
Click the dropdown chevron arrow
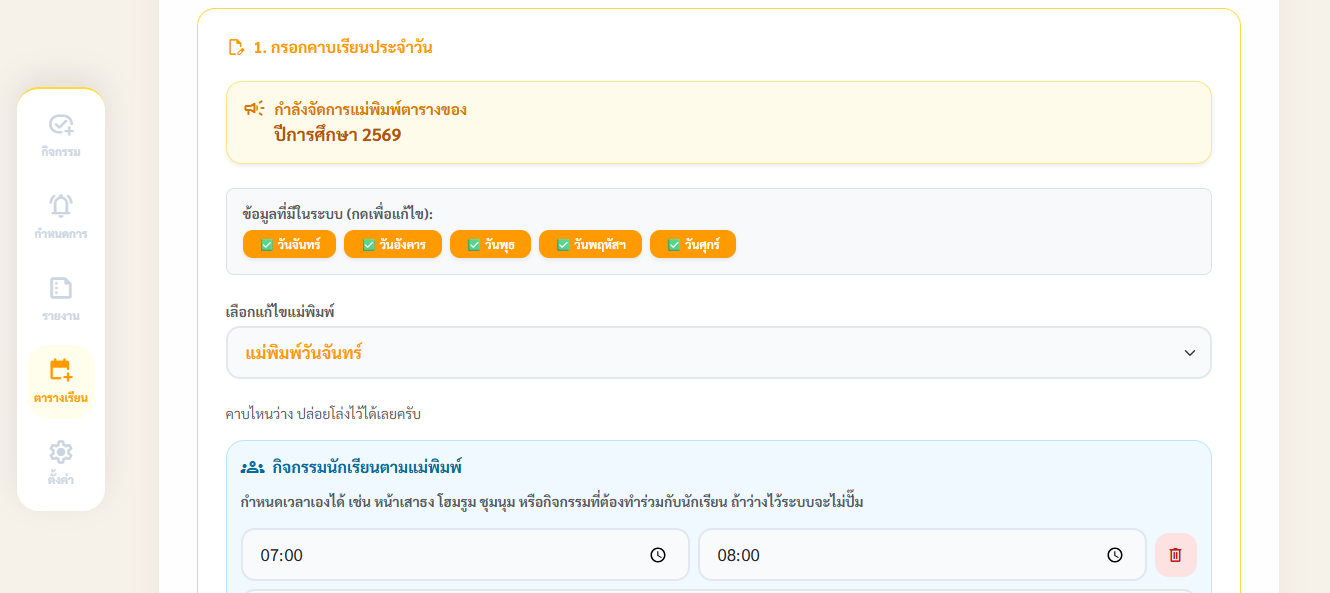coord(1190,353)
